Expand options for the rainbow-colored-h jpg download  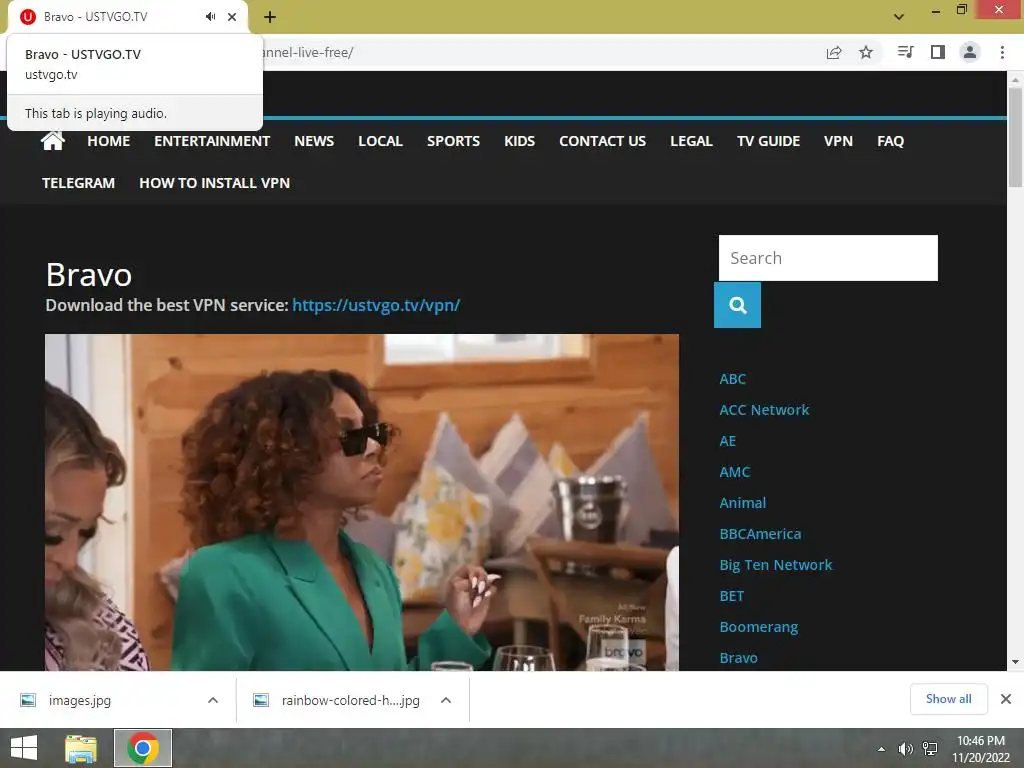pyautogui.click(x=446, y=700)
